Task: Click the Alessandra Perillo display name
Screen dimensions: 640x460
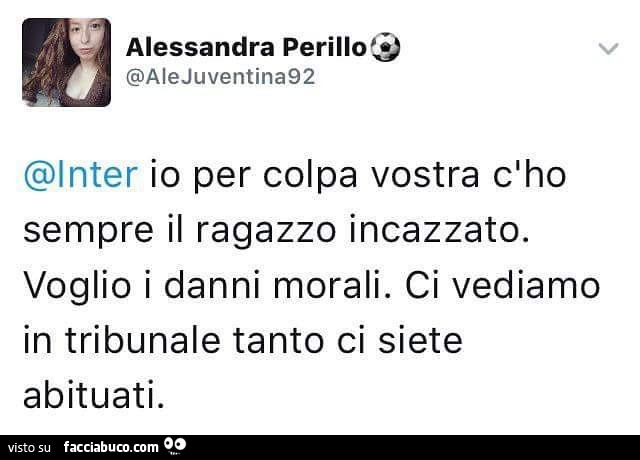Action: tap(247, 47)
